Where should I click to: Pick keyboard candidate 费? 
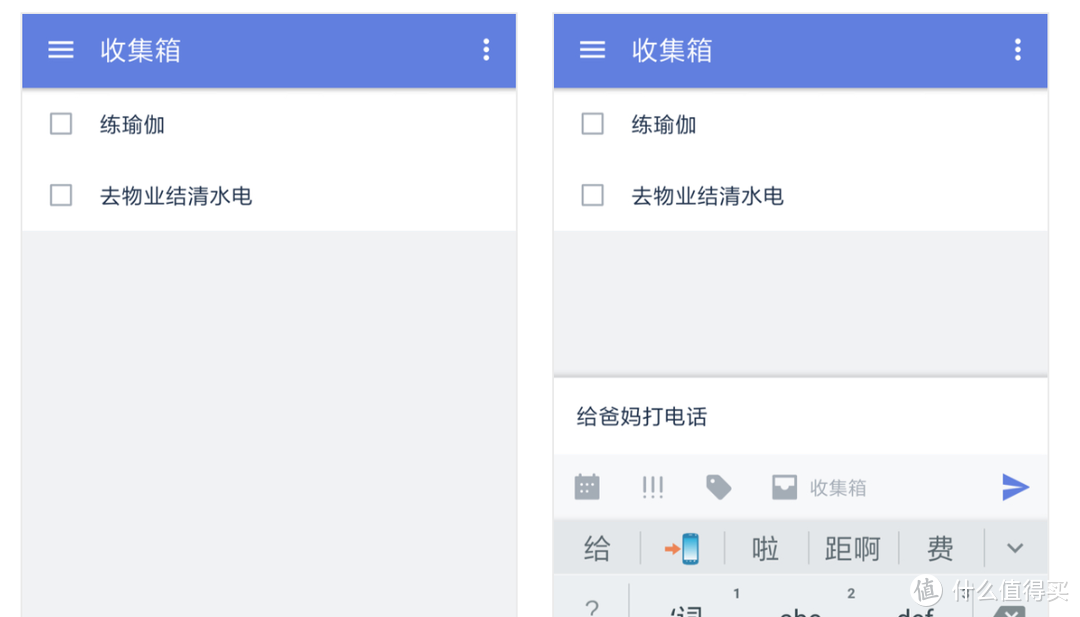tap(940, 549)
